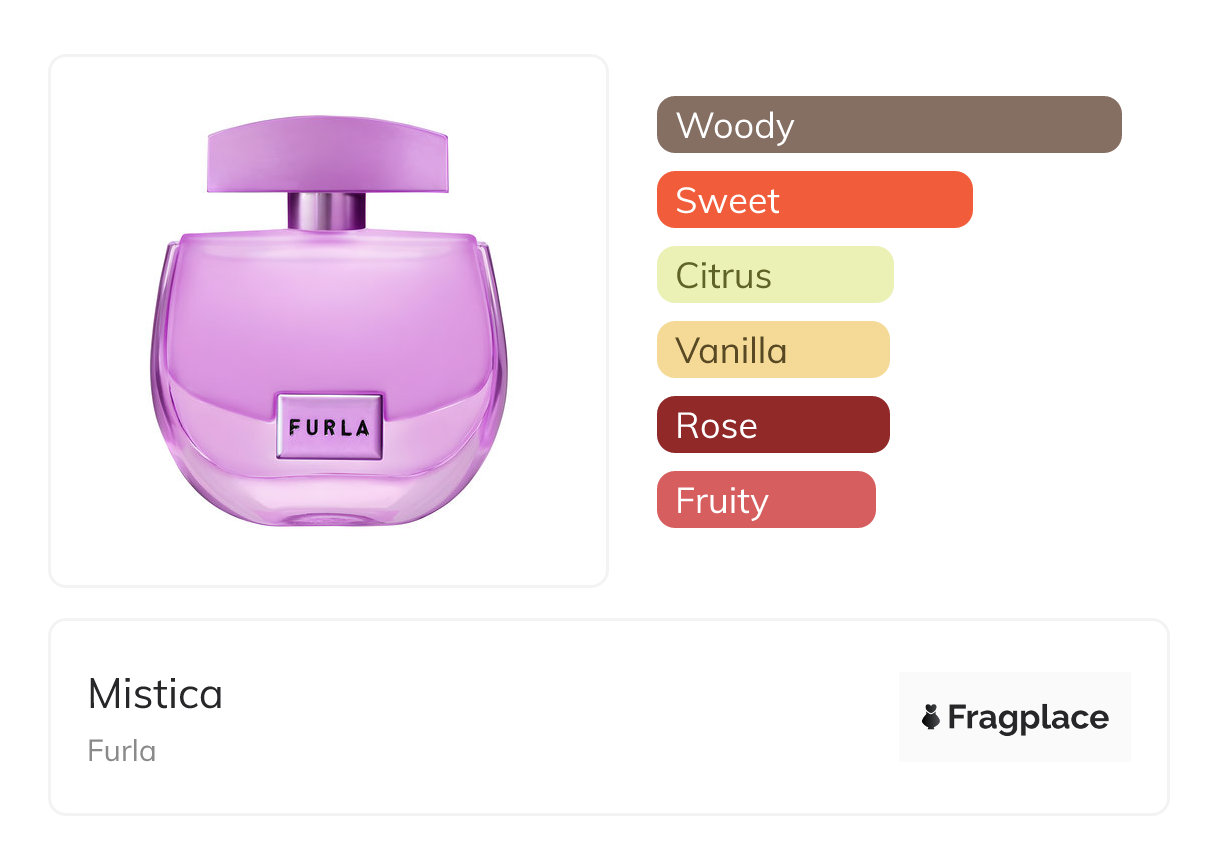
Task: Click the clear glass base of the bottle
Action: (x=328, y=500)
